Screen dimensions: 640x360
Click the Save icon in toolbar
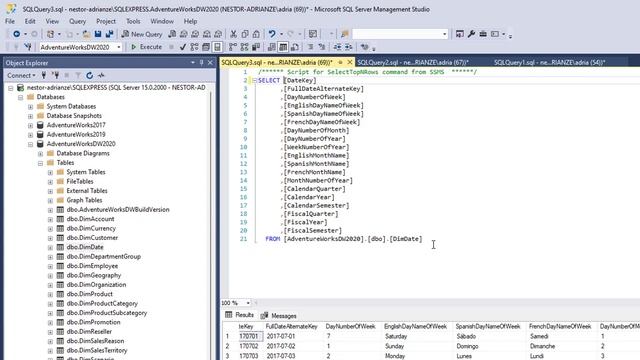98,34
